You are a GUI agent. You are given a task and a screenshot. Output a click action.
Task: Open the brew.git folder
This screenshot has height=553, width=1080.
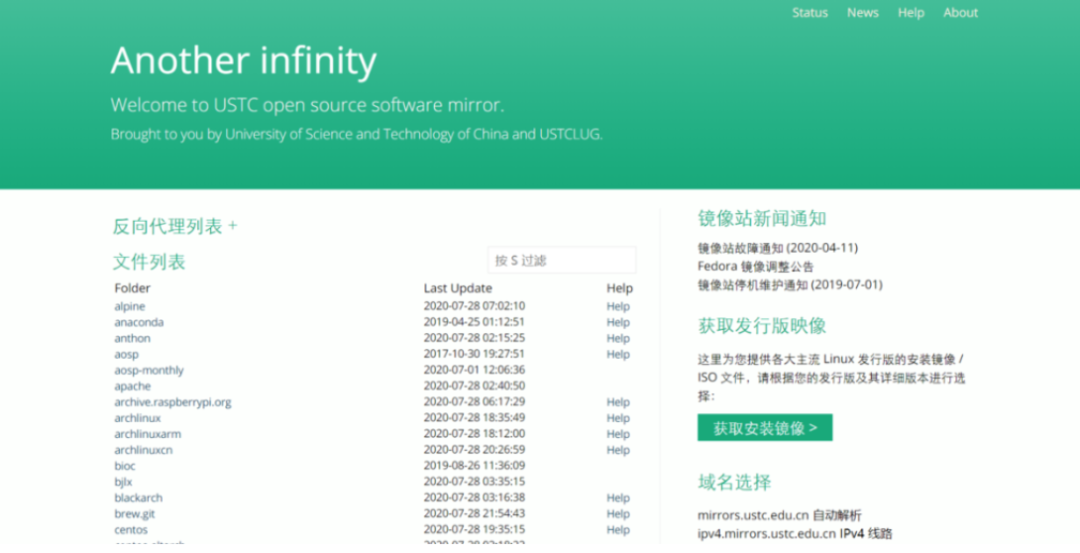point(134,514)
